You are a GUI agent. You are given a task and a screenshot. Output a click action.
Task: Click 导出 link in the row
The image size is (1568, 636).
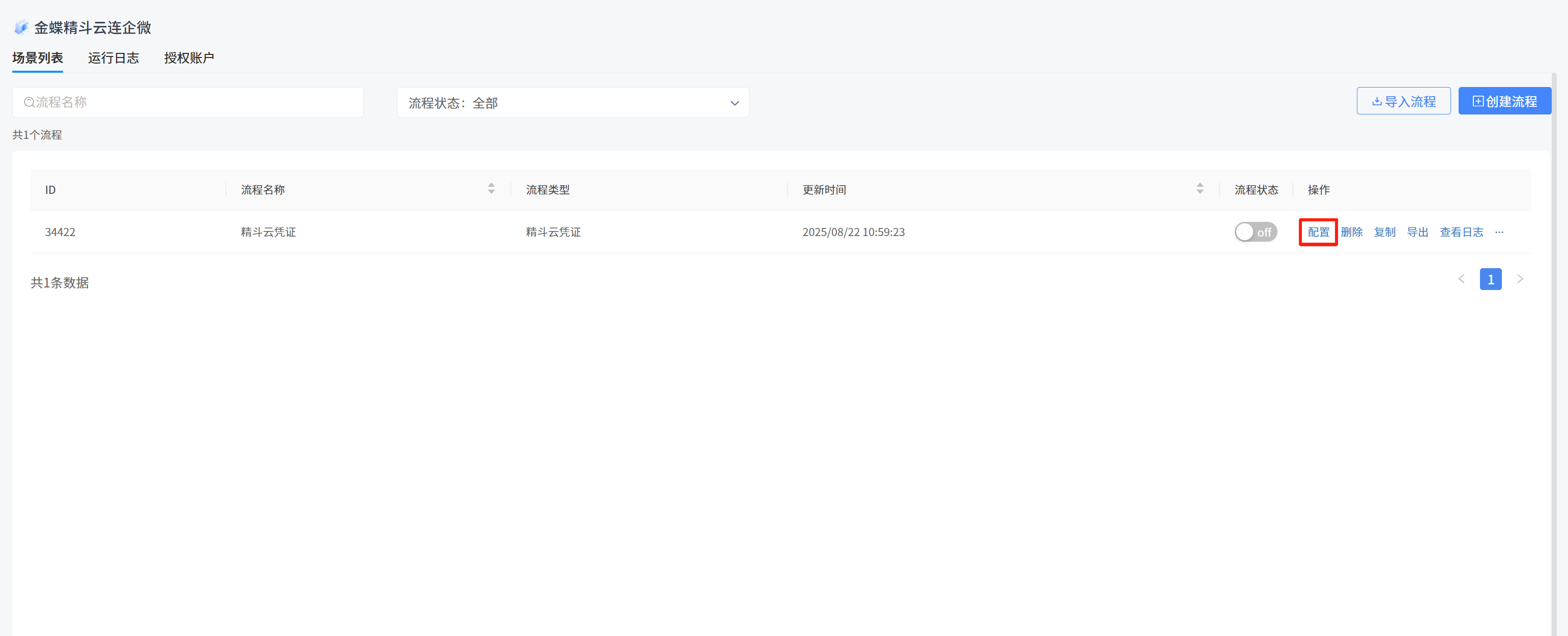coord(1417,233)
